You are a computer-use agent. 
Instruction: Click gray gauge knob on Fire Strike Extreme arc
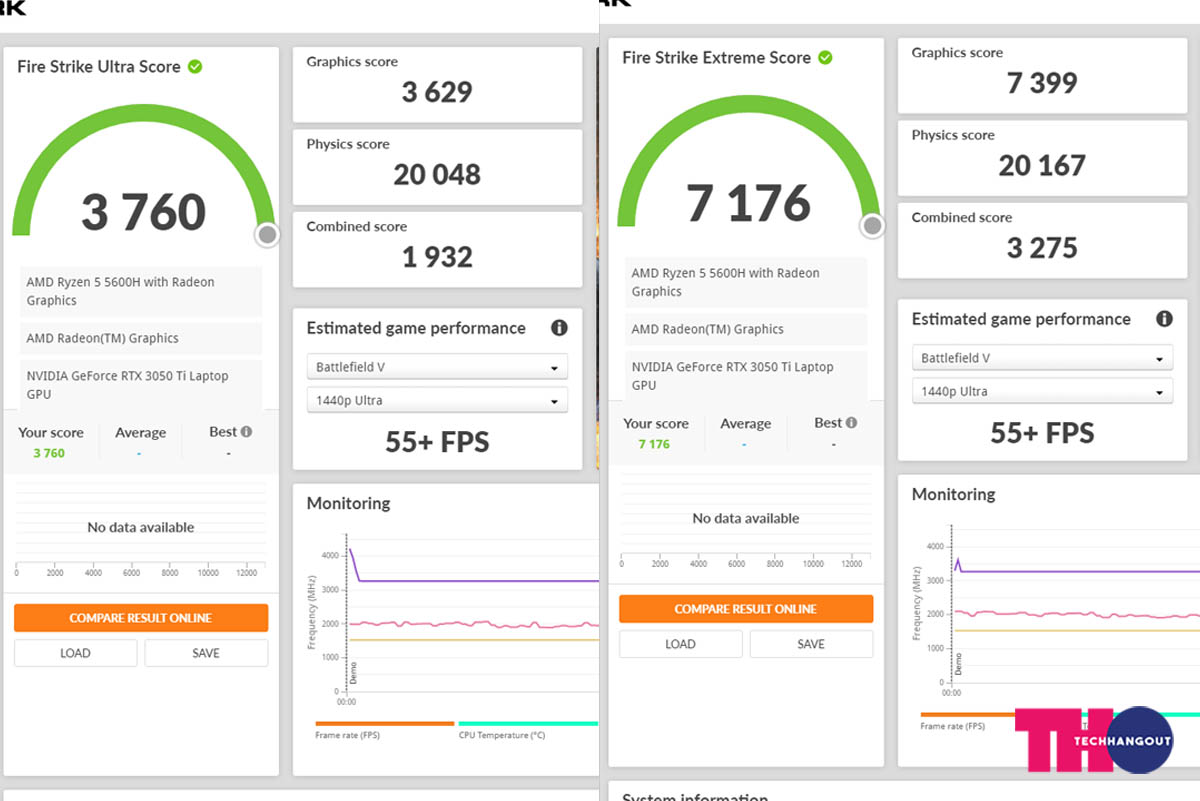[872, 226]
